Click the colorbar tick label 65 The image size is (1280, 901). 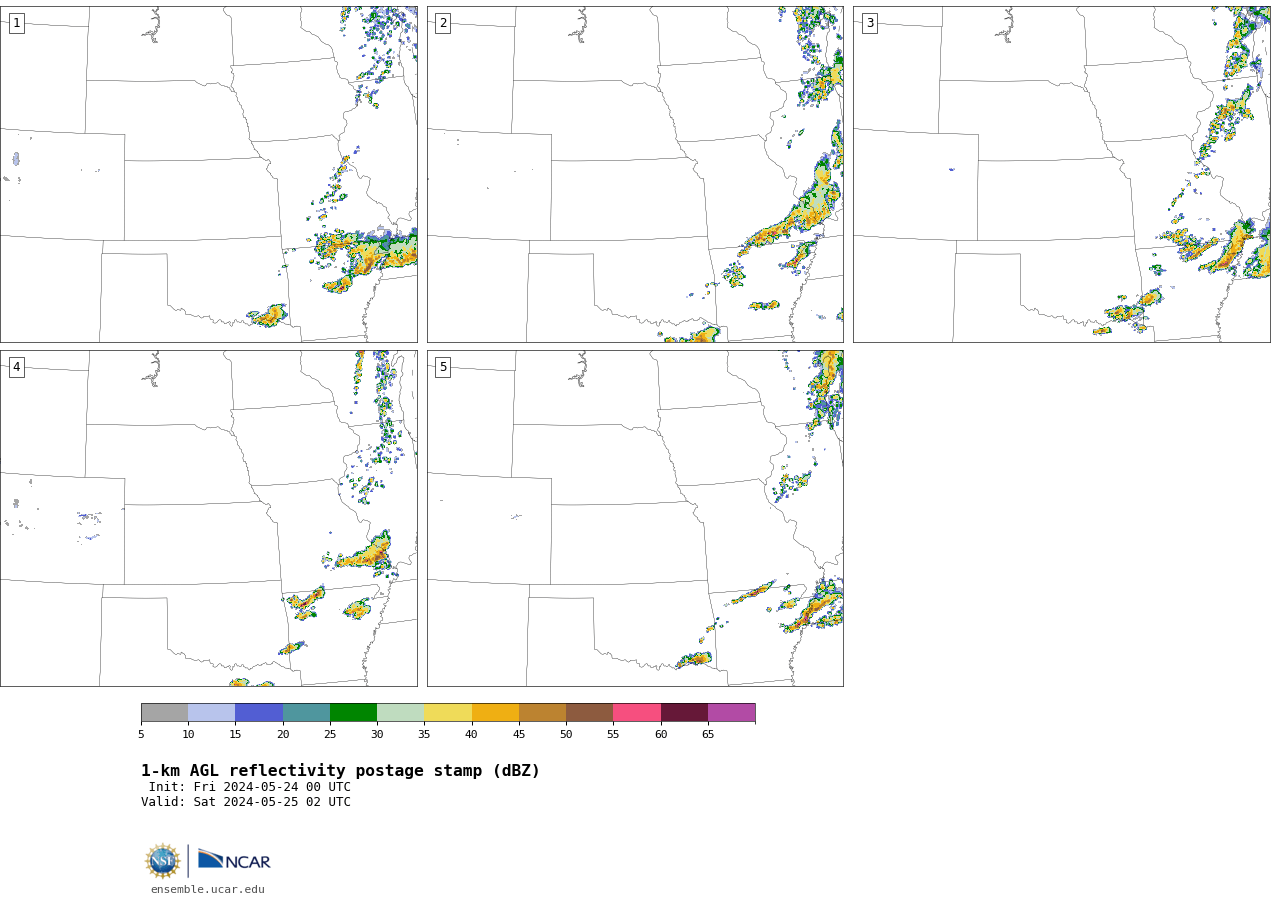708,735
